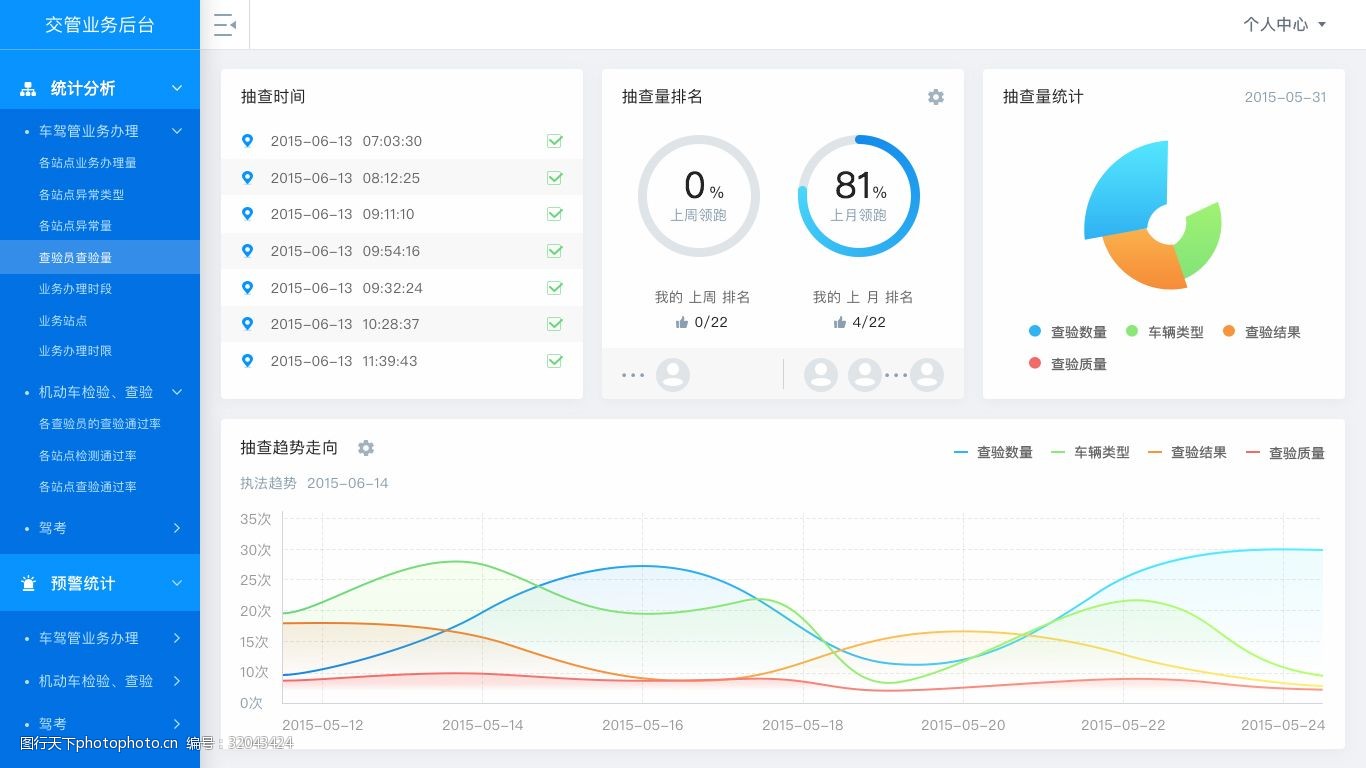
Task: Open the 个人中心 dropdown
Action: 1285,24
